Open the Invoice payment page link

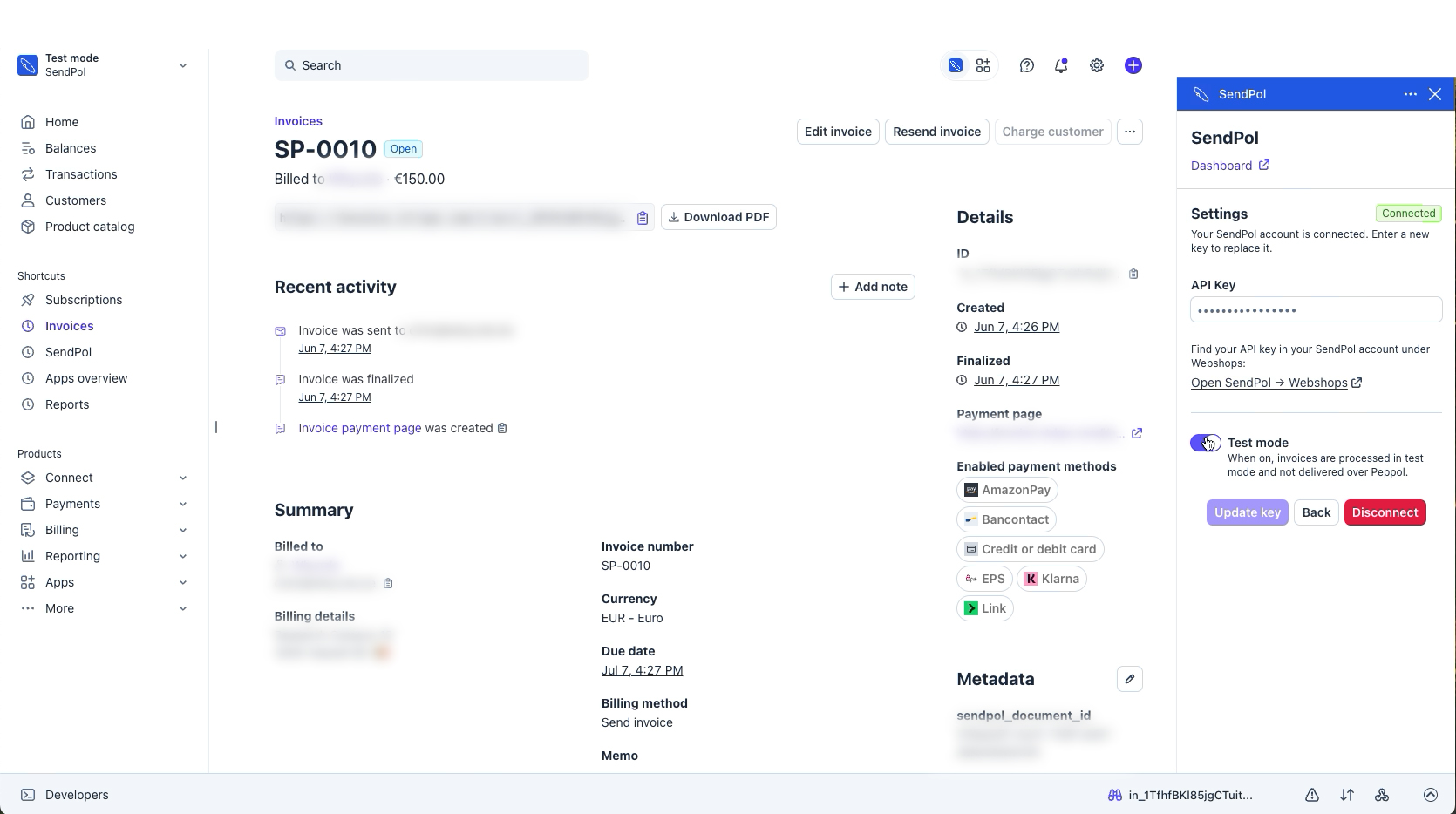(360, 428)
